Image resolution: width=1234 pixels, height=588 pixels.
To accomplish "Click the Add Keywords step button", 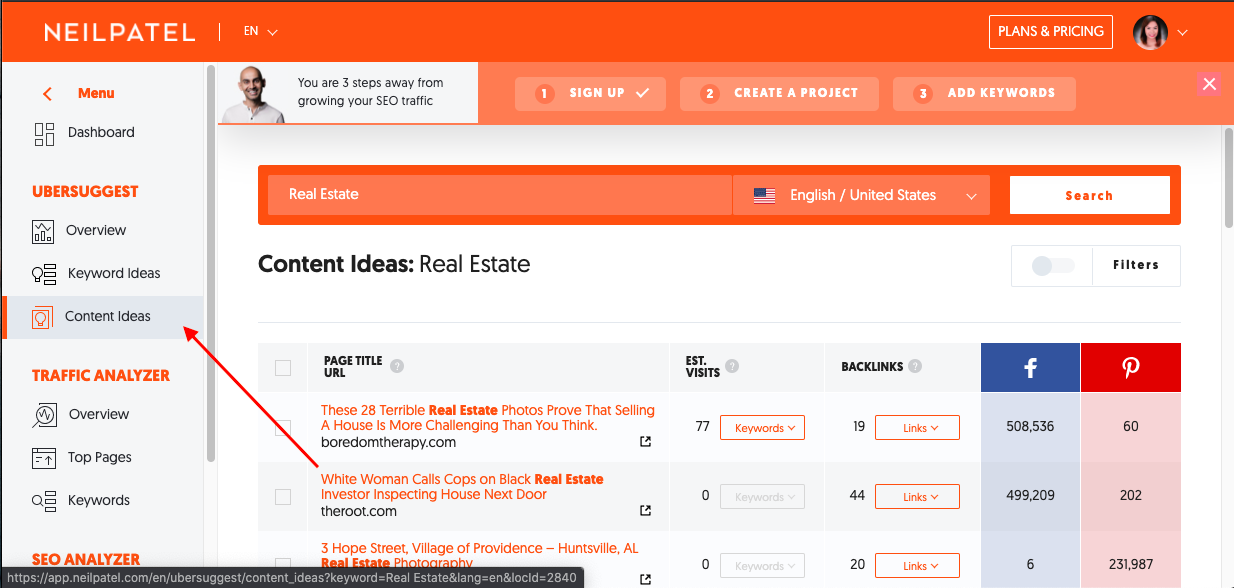I will click(x=985, y=94).
